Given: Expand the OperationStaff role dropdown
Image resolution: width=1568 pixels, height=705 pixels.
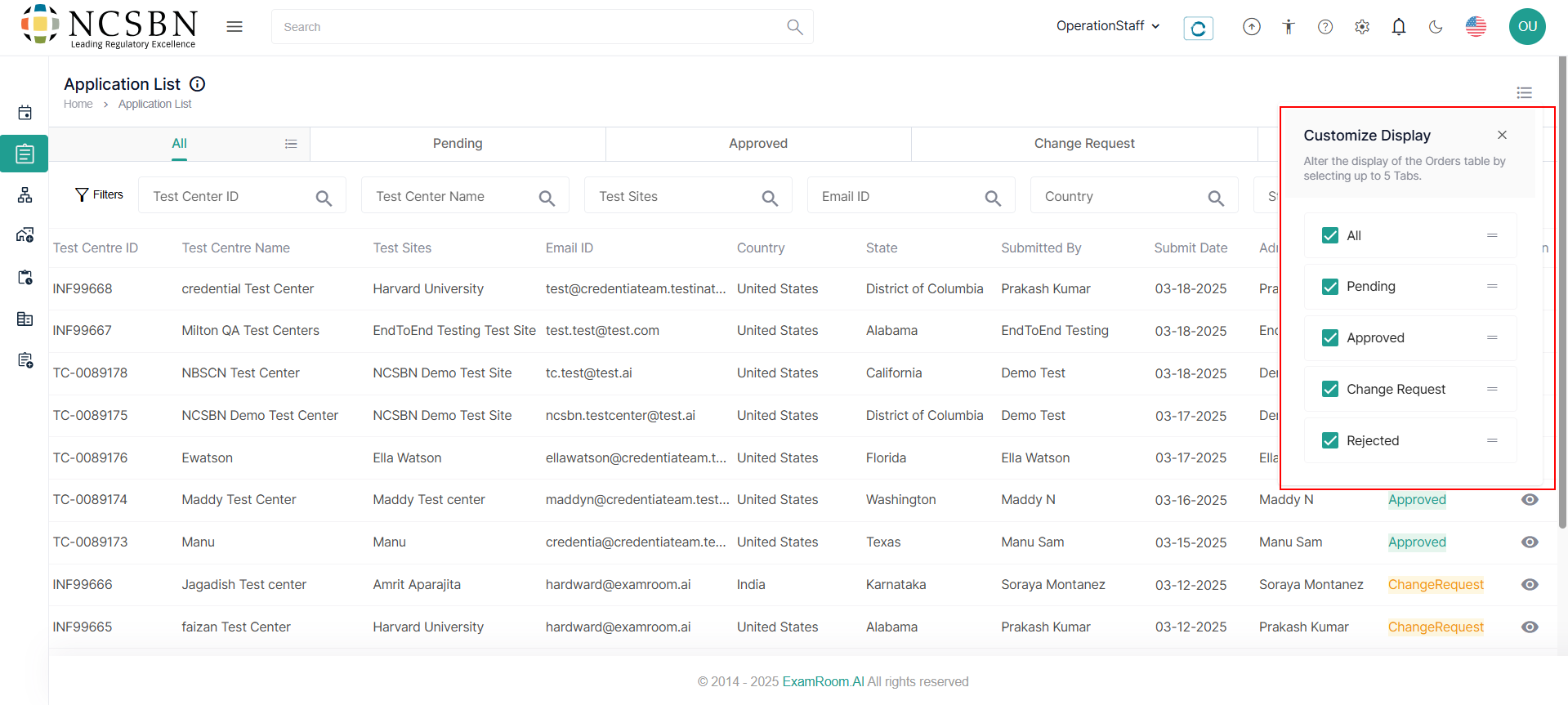Looking at the screenshot, I should [1107, 26].
